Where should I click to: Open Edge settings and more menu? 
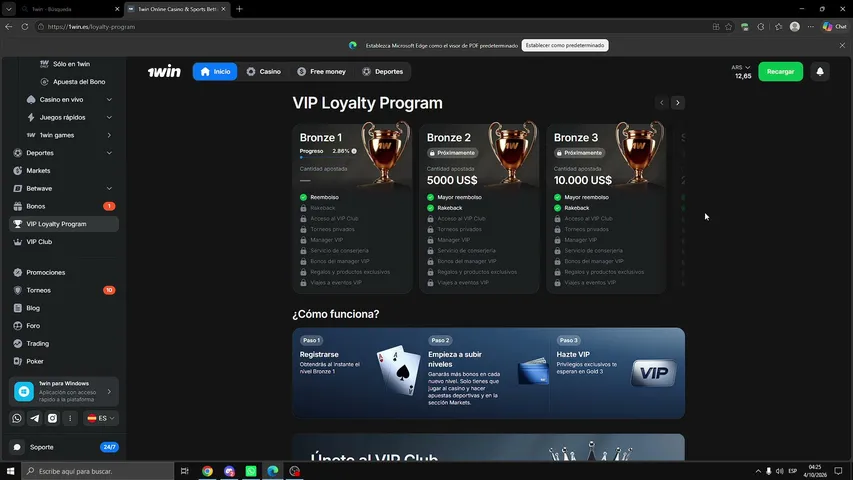(x=811, y=27)
